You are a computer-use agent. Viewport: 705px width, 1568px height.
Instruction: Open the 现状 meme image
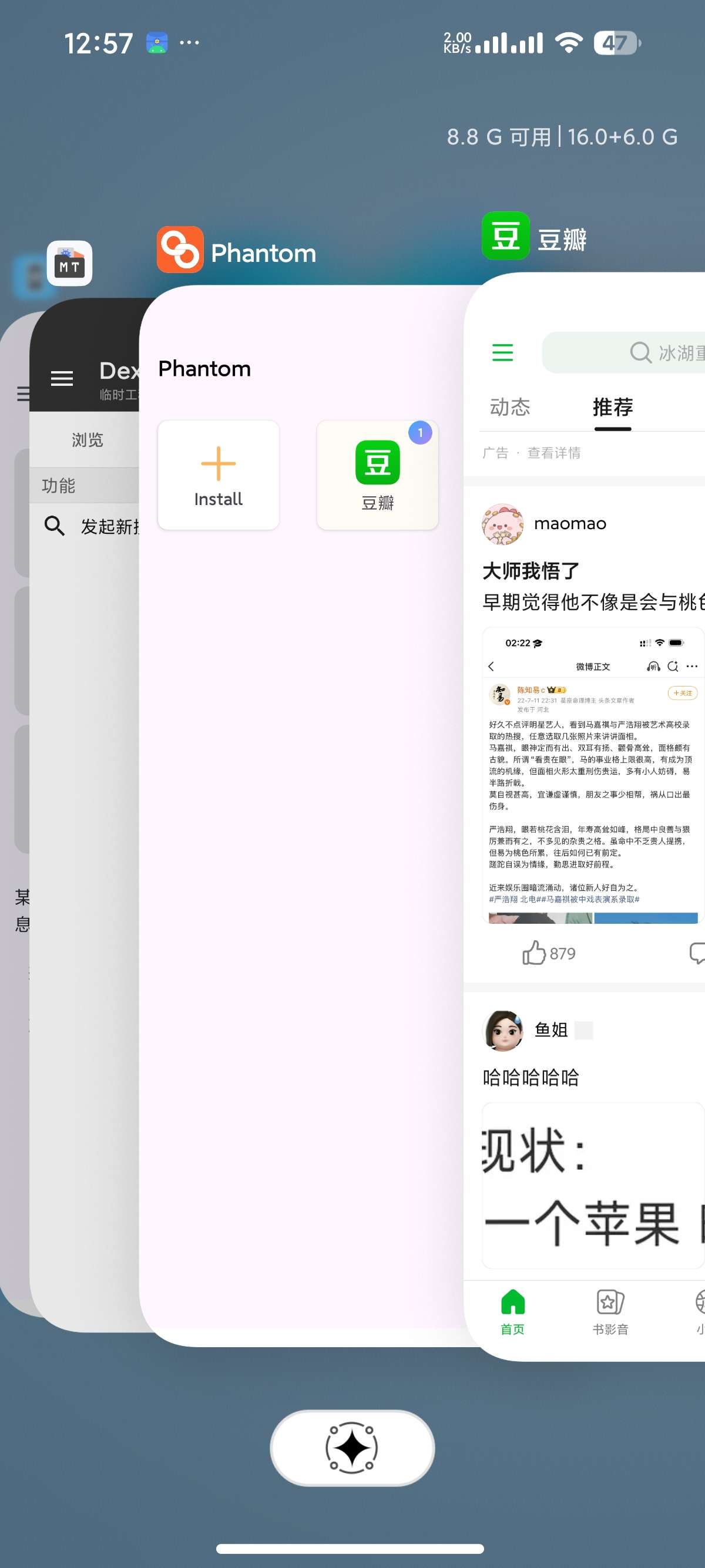593,1185
